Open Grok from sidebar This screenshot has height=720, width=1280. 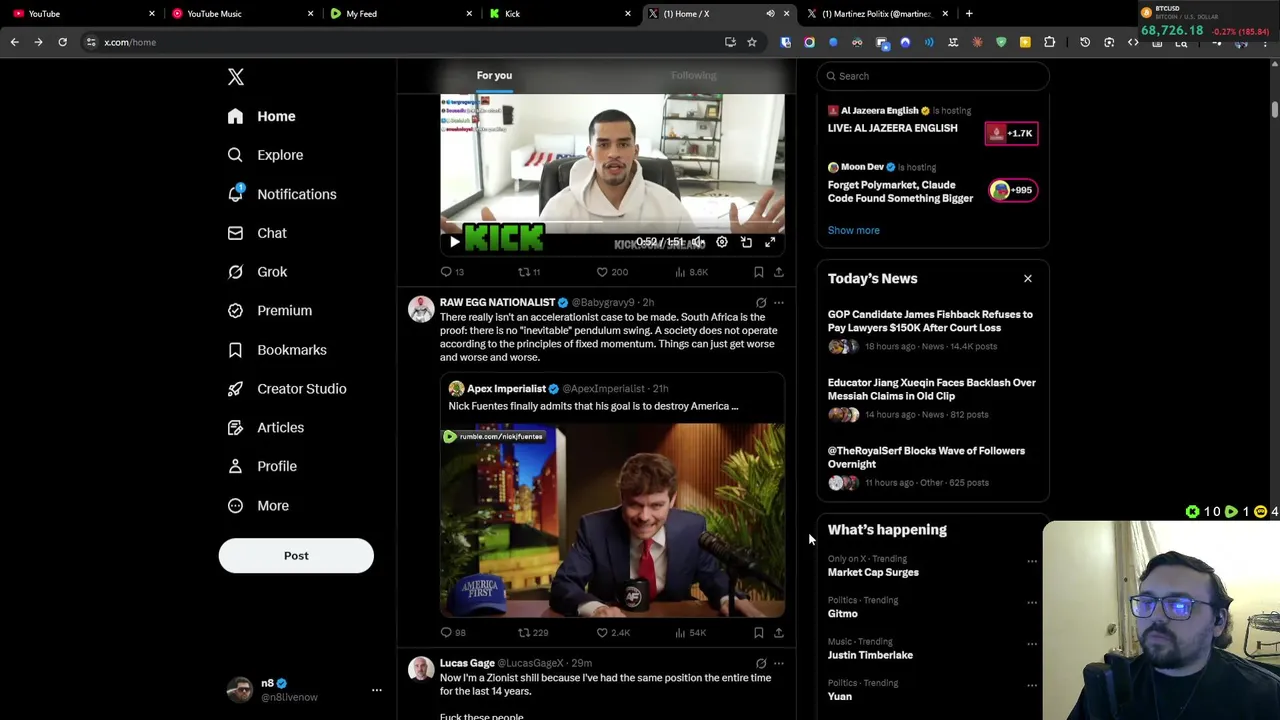click(x=257, y=272)
